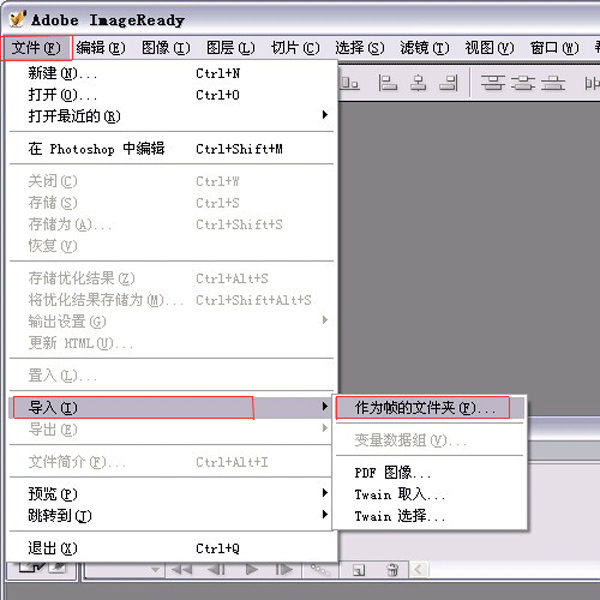Select 在 Photoshop 中编辑 menu entry
The image size is (600, 600).
96,149
